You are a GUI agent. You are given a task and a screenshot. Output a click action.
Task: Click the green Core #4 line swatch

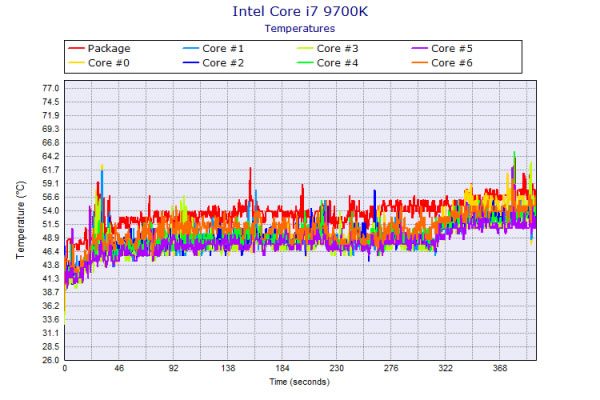pyautogui.click(x=305, y=63)
